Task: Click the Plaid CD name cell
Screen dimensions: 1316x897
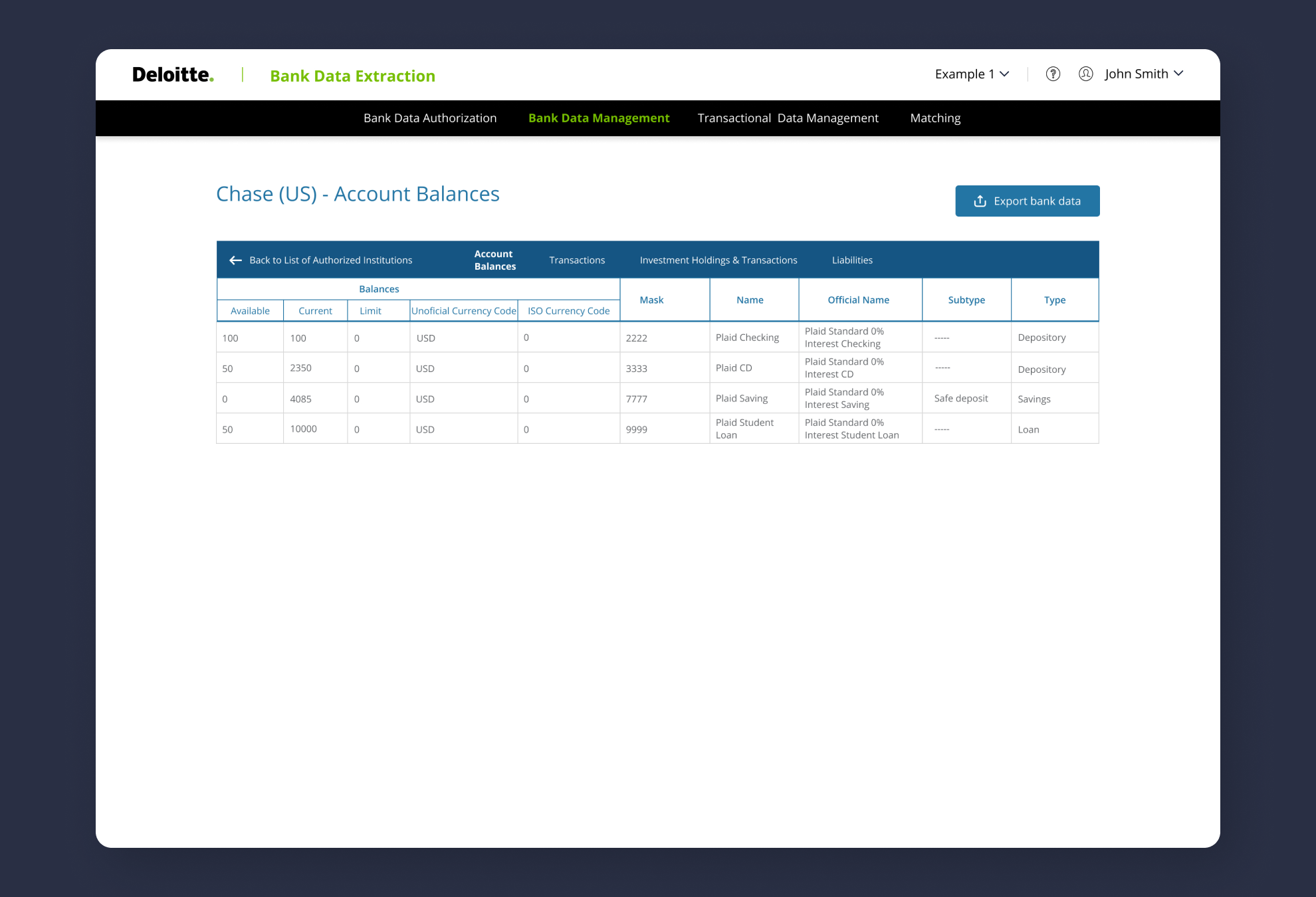Action: [754, 368]
